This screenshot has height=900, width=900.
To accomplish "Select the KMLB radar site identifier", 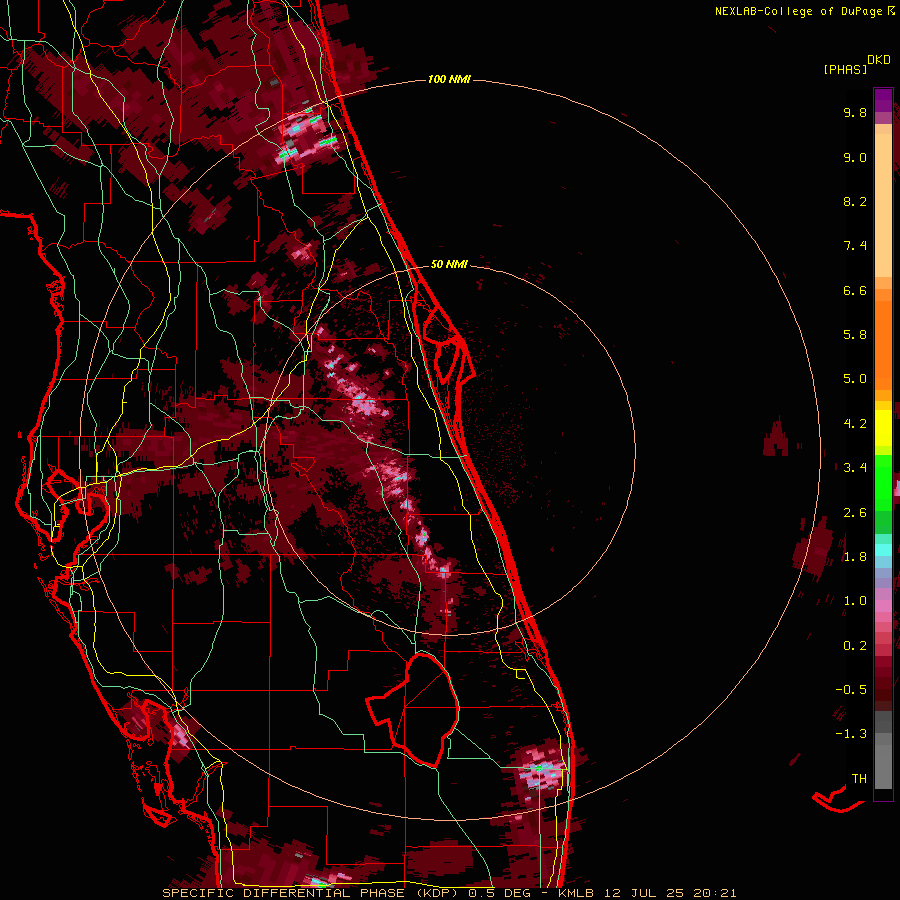I will pos(576,893).
